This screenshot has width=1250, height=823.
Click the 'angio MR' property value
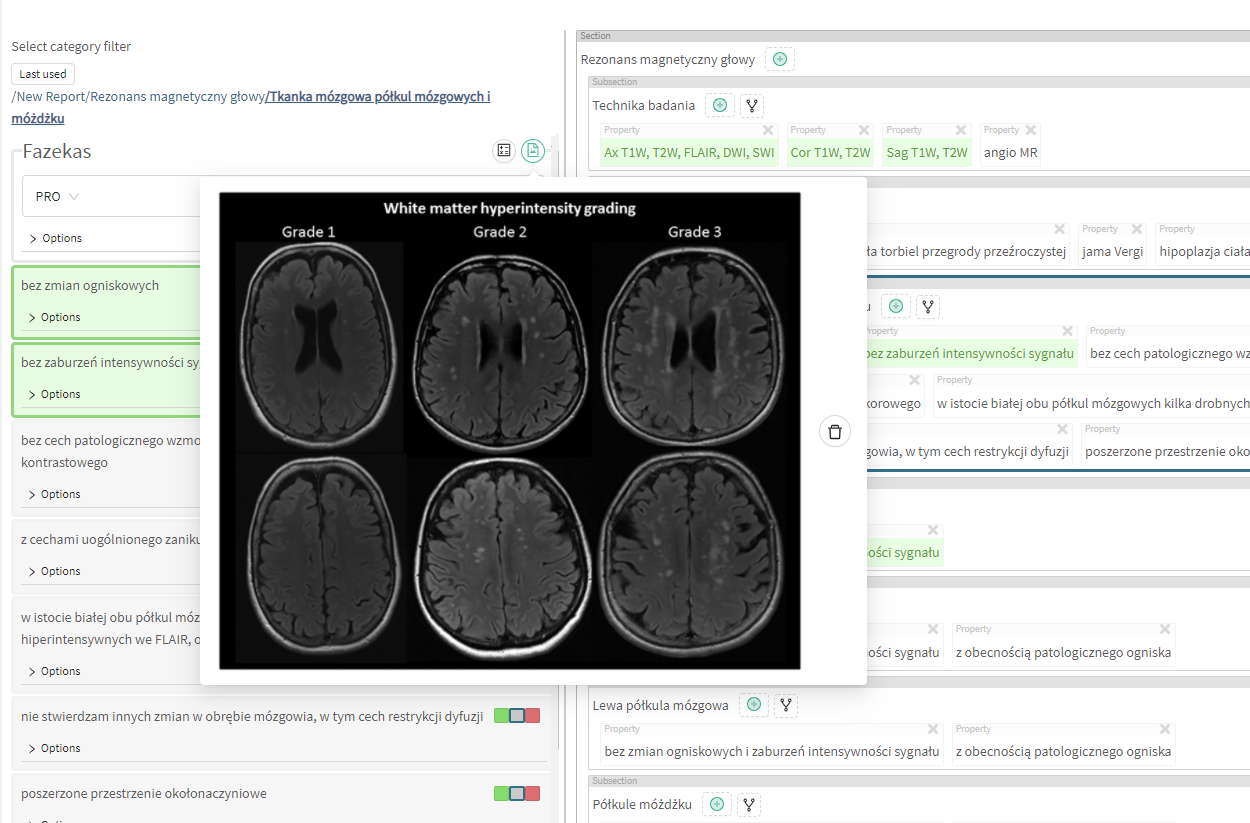tap(1010, 153)
